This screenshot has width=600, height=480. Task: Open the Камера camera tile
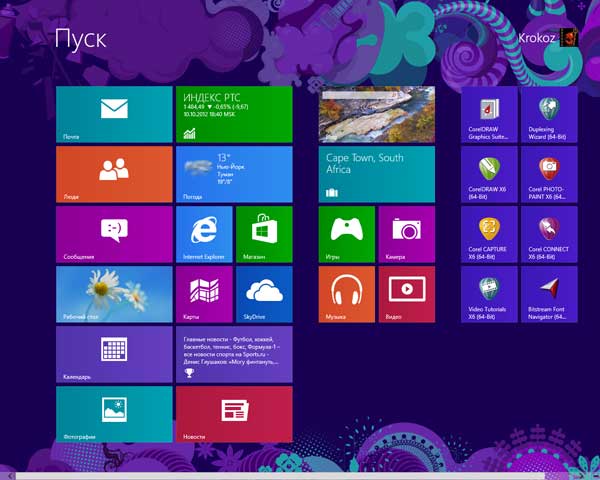point(406,234)
